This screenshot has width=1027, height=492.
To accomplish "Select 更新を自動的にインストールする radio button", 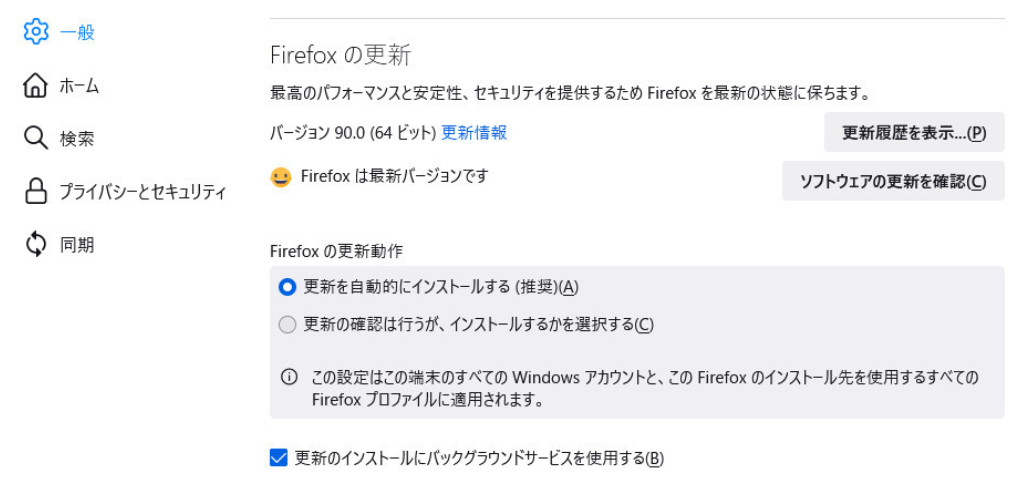I will click(288, 287).
